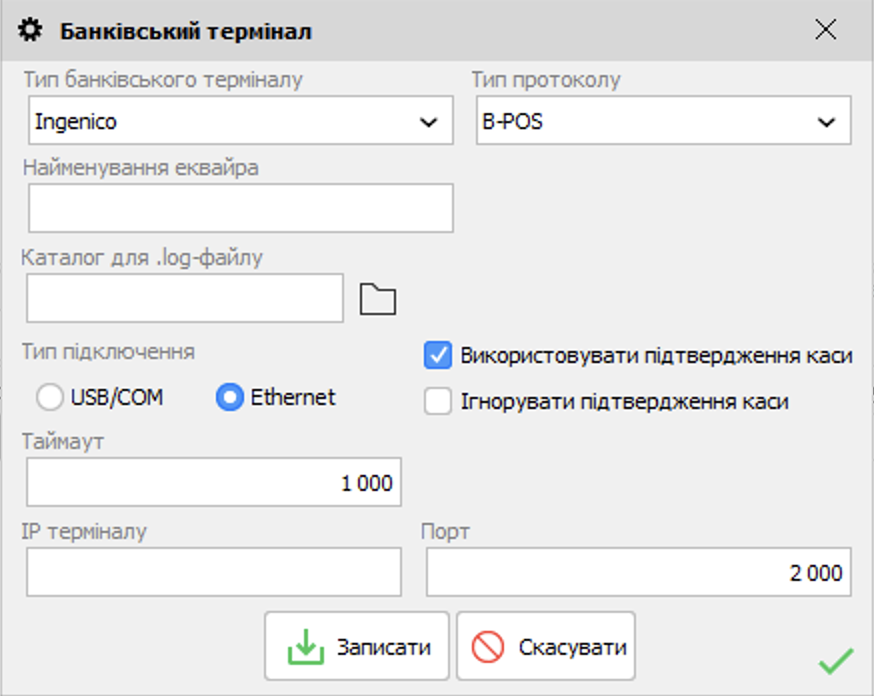Click the IP терміналу input field
This screenshot has width=874, height=696.
(x=213, y=573)
